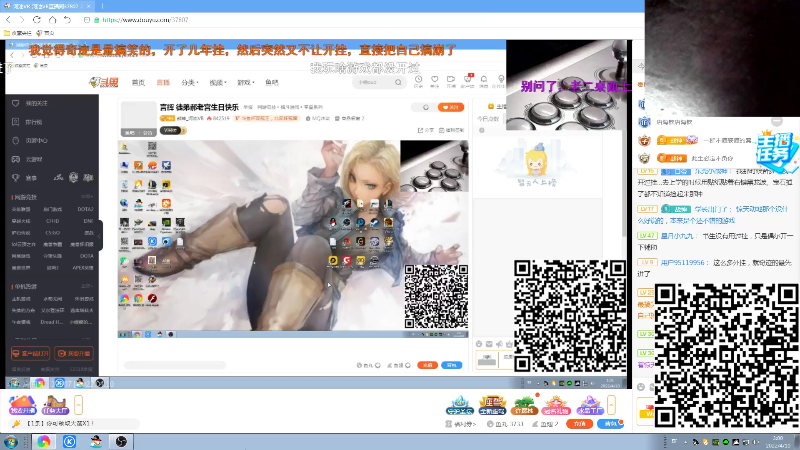This screenshot has width=800, height=450.
Task: Open the 打榜大厅 activity icon
Action: click(x=56, y=405)
